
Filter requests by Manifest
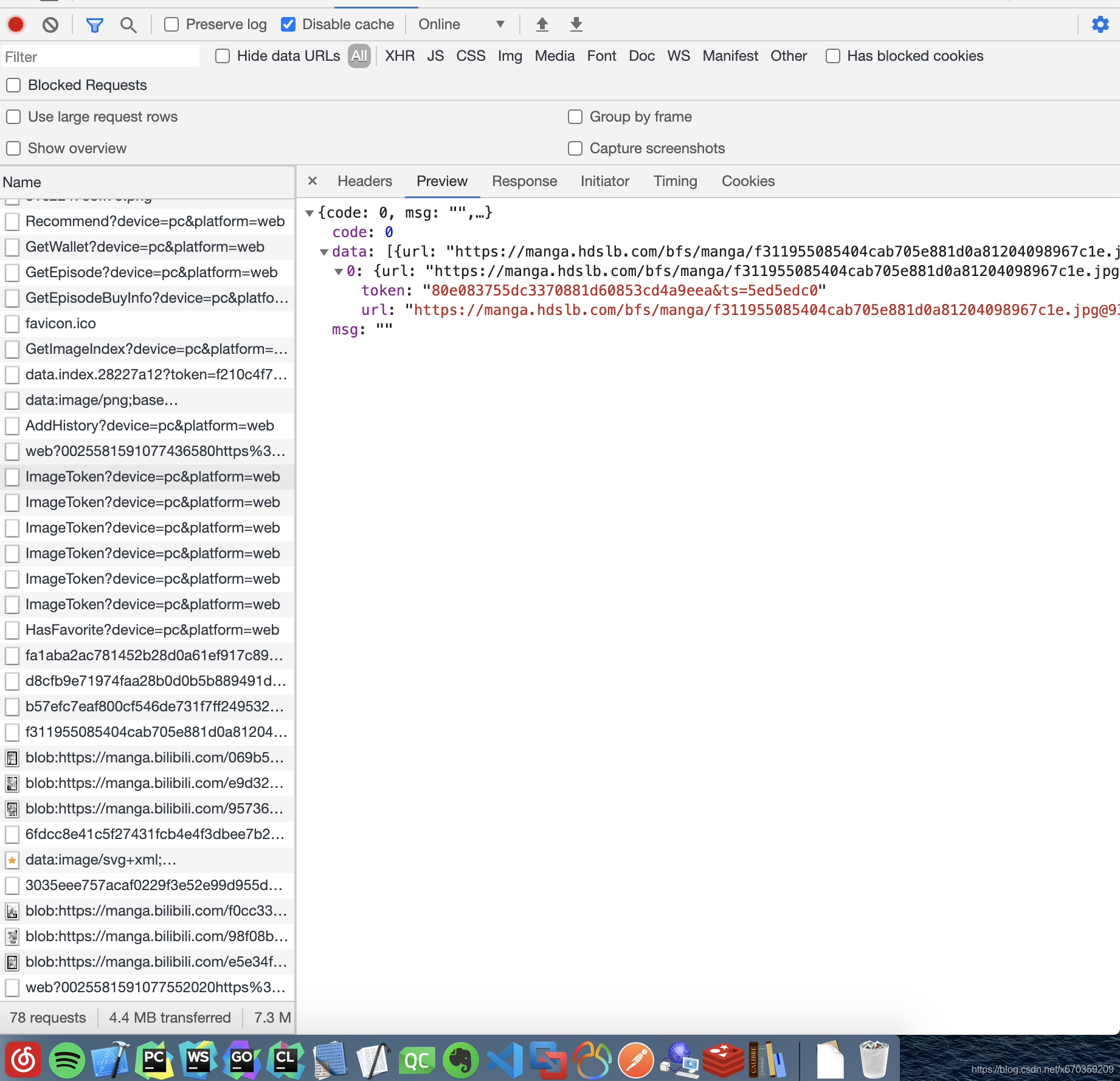[x=730, y=56]
